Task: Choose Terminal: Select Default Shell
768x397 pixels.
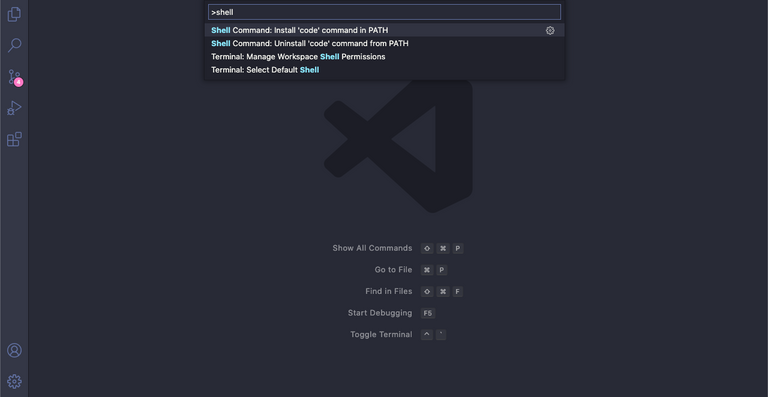Action: 384,70
